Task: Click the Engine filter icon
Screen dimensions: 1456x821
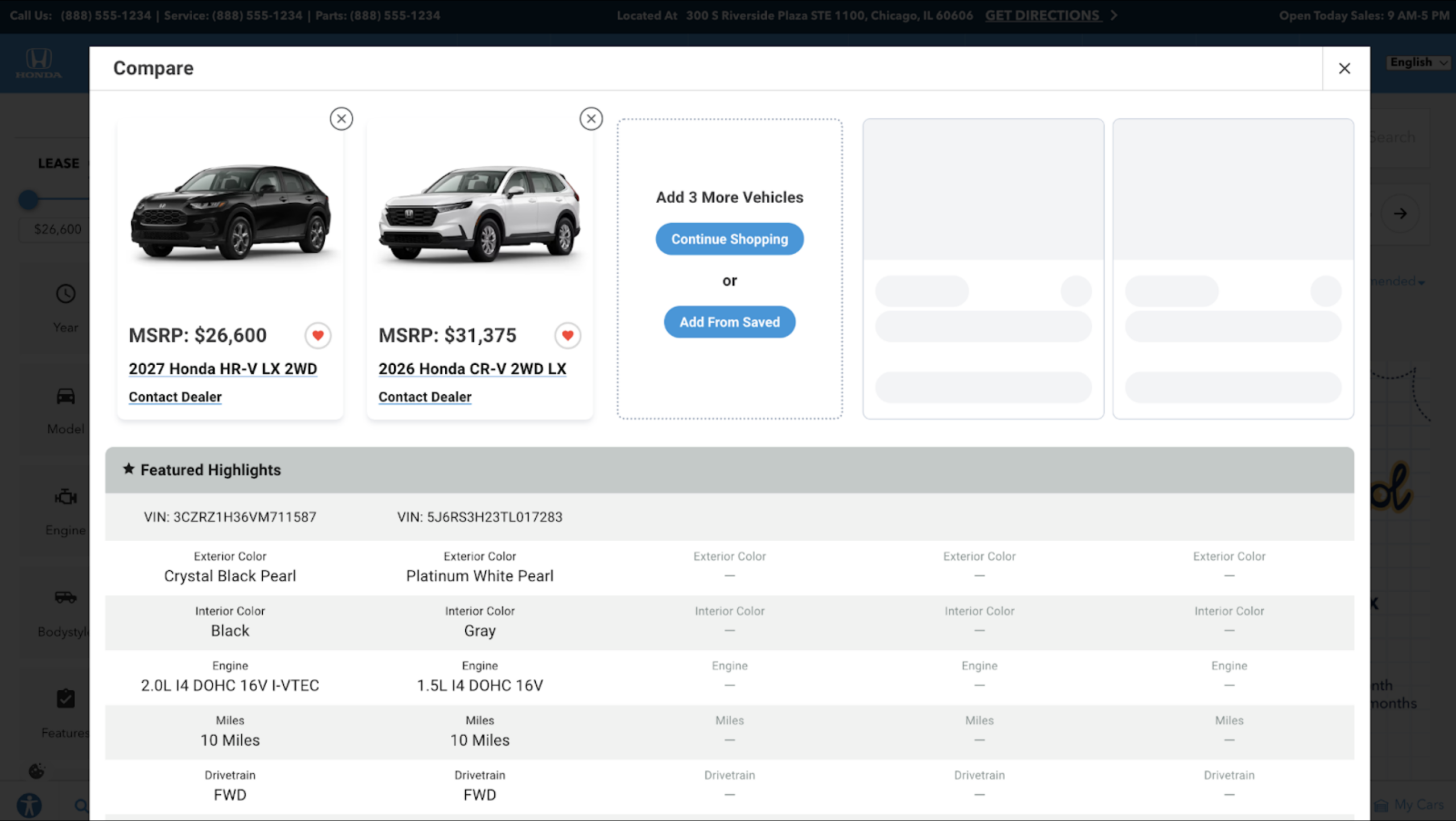Action: click(x=65, y=497)
